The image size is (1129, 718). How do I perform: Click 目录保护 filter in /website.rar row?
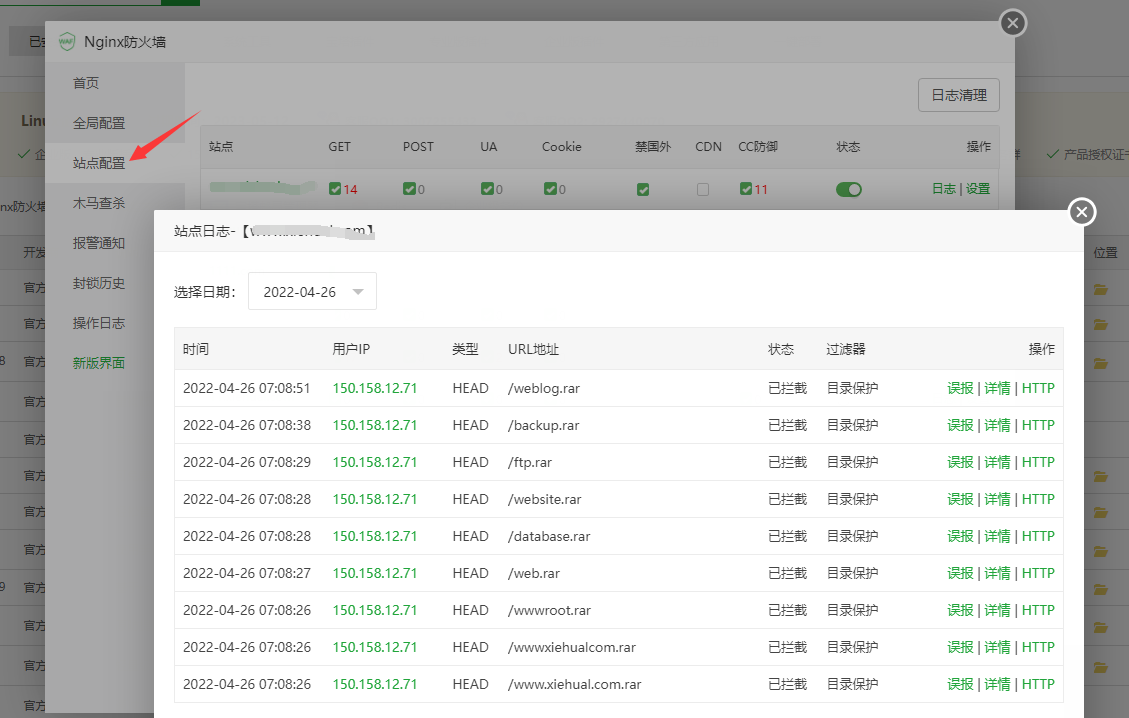852,499
